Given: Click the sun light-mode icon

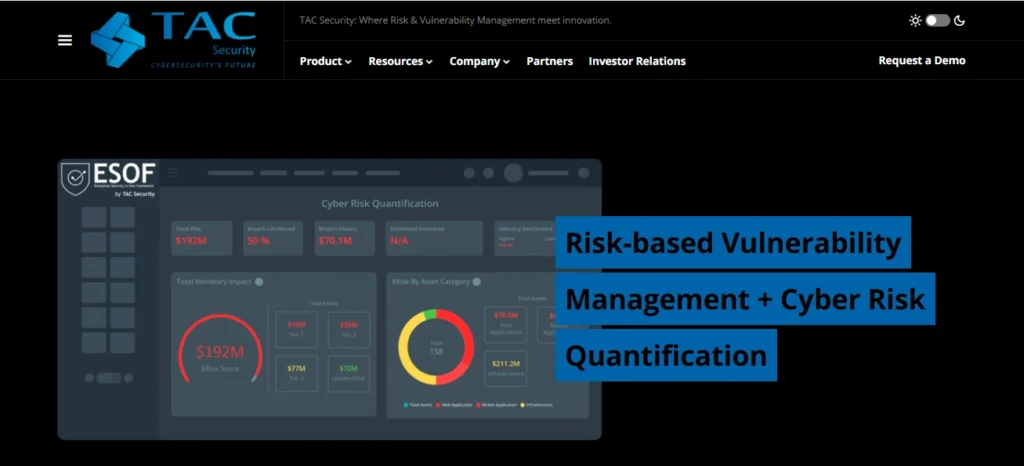Looking at the screenshot, I should tap(915, 21).
